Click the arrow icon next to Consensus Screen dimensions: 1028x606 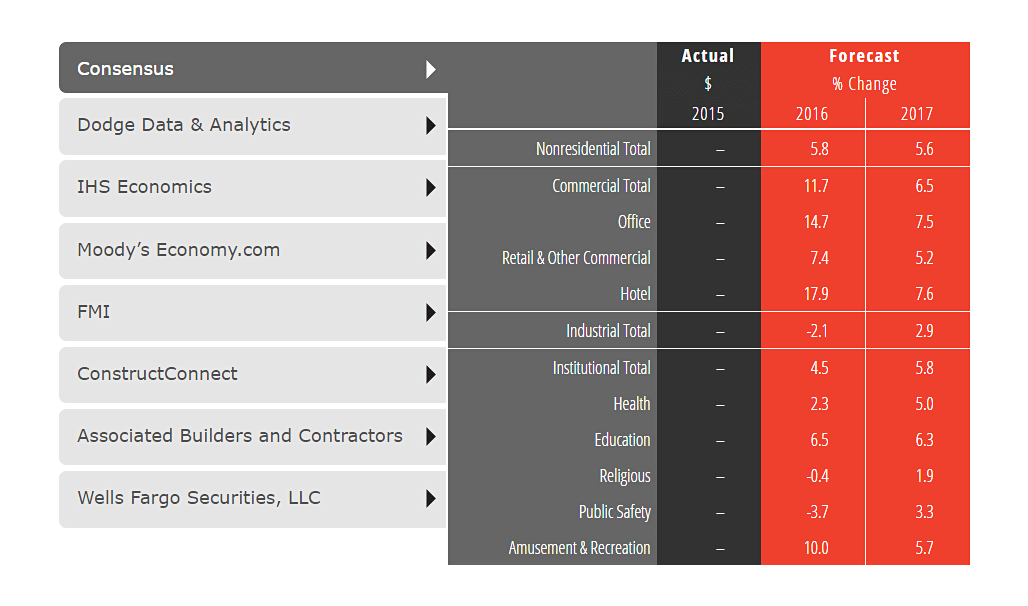(432, 69)
